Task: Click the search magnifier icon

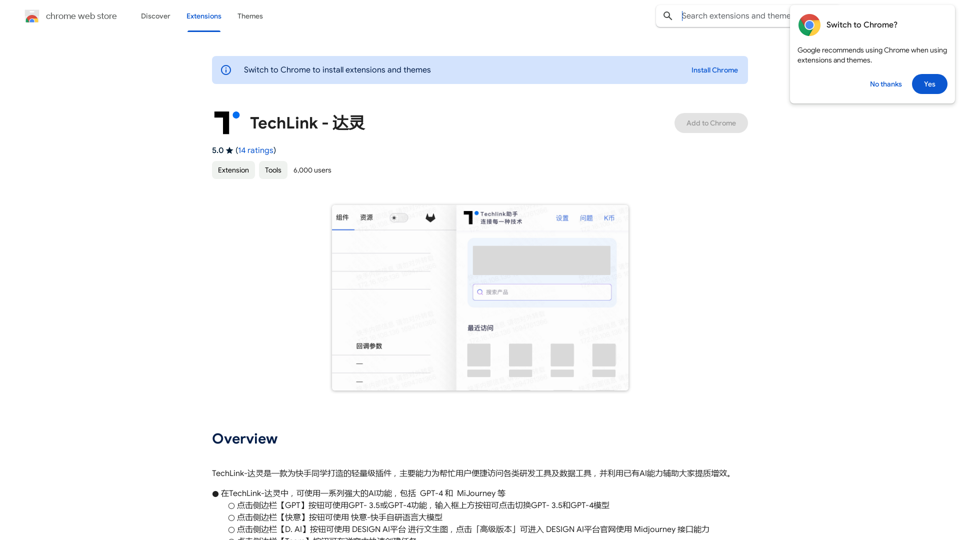Action: 667,16
